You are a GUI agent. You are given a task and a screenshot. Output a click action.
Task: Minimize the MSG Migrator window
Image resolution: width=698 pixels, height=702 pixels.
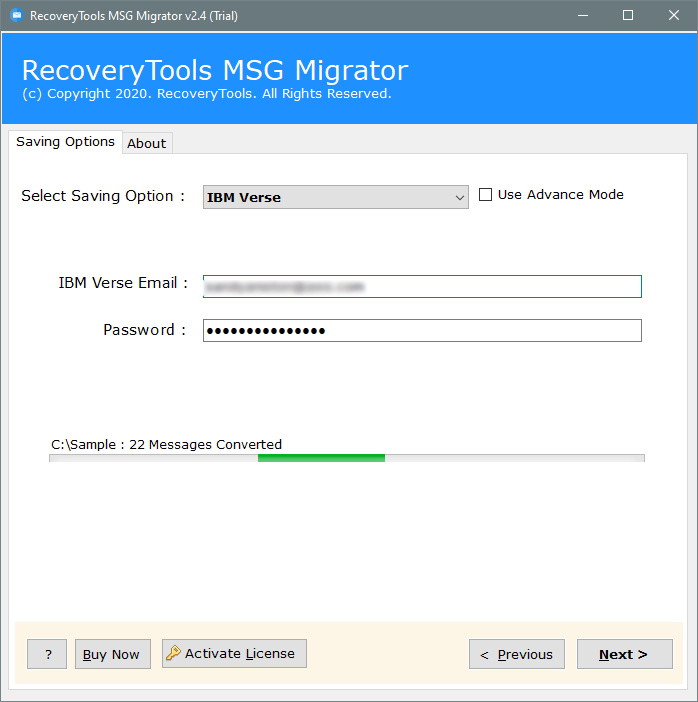click(583, 16)
